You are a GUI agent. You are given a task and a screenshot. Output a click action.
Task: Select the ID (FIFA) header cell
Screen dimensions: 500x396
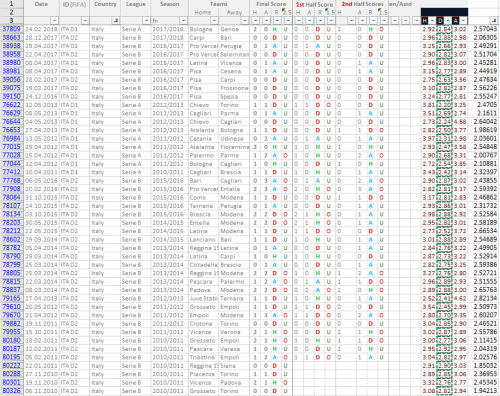click(x=74, y=4)
